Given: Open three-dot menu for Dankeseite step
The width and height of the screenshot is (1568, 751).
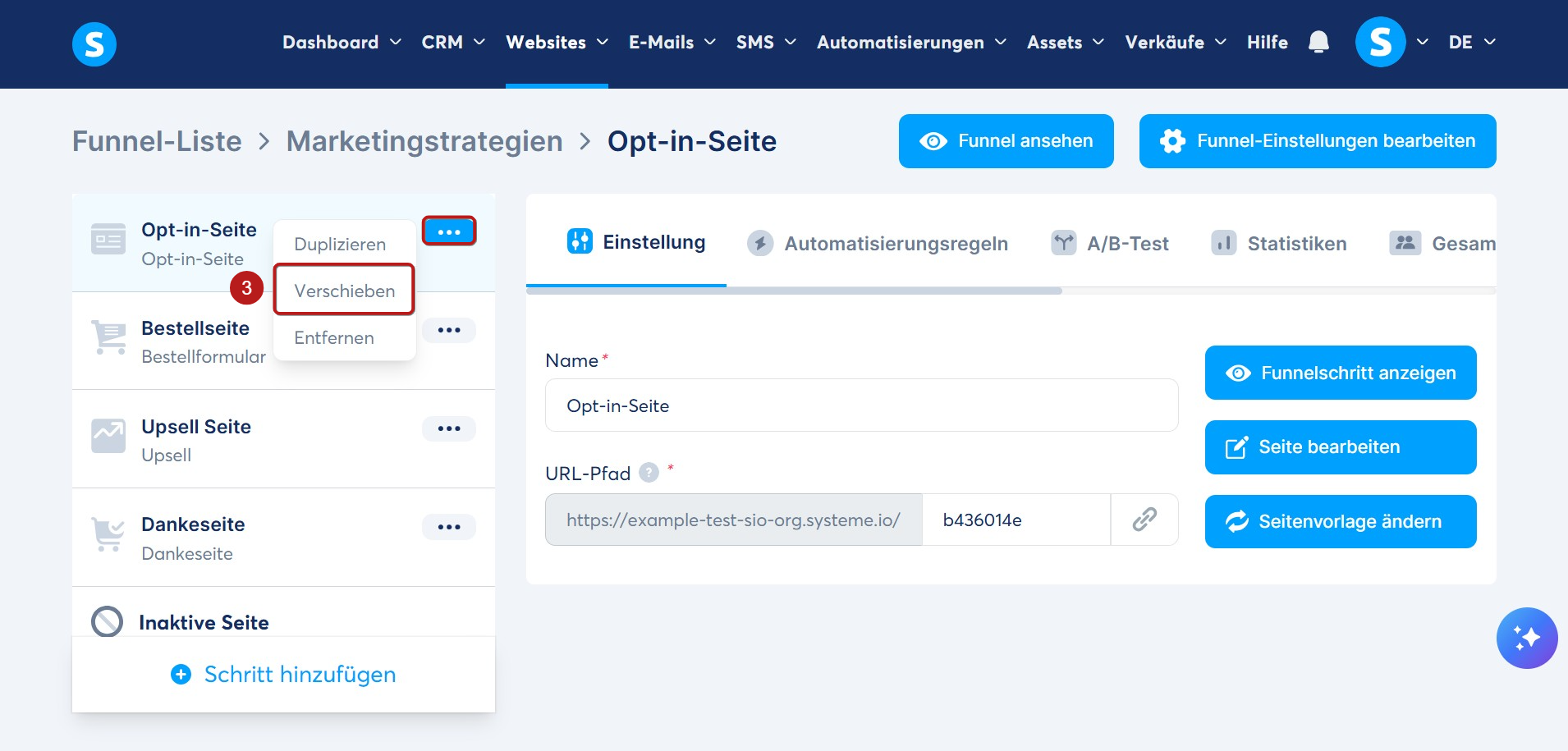Looking at the screenshot, I should point(449,527).
